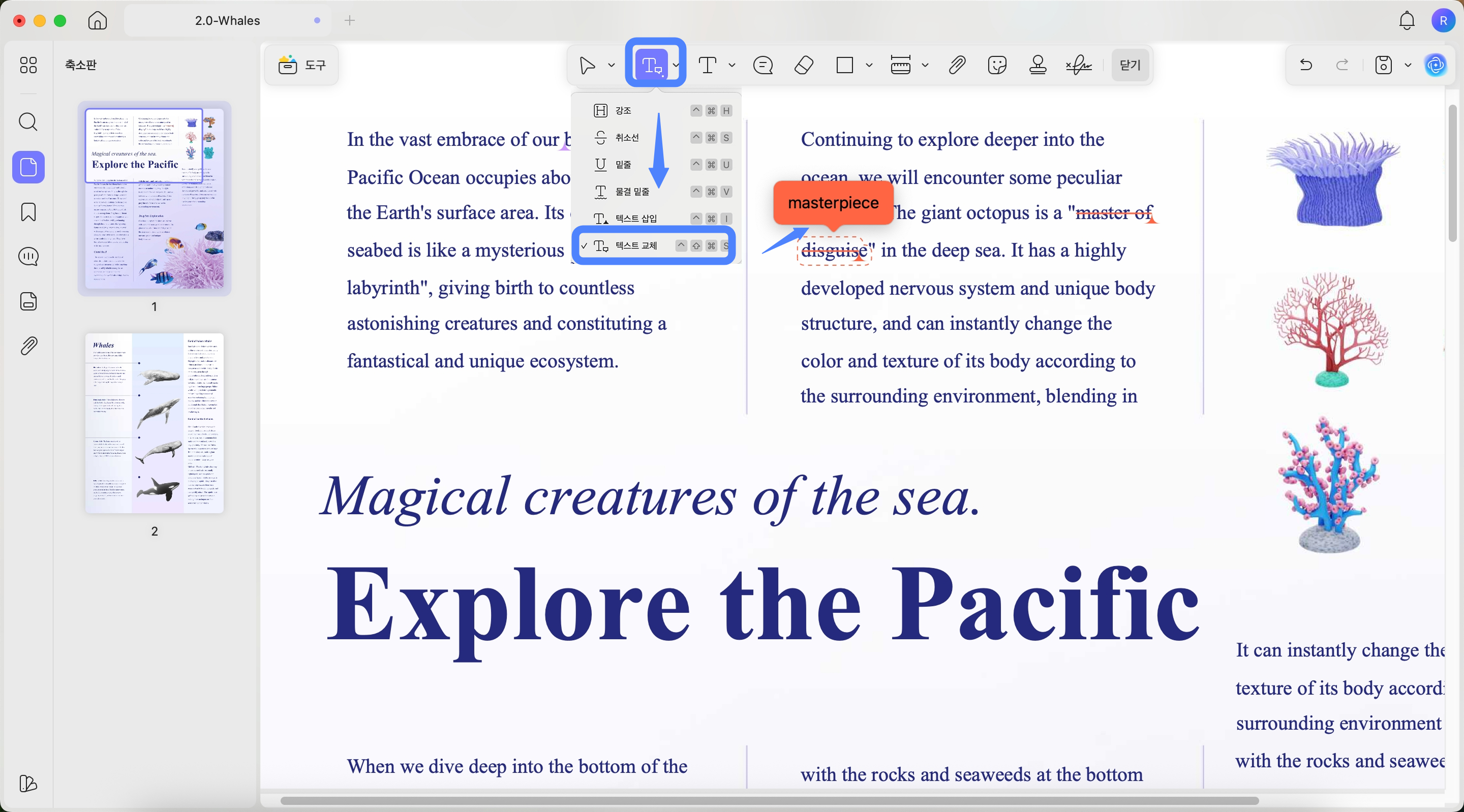Select the page thumbnails sidebar icon
The width and height of the screenshot is (1464, 812).
pyautogui.click(x=28, y=167)
